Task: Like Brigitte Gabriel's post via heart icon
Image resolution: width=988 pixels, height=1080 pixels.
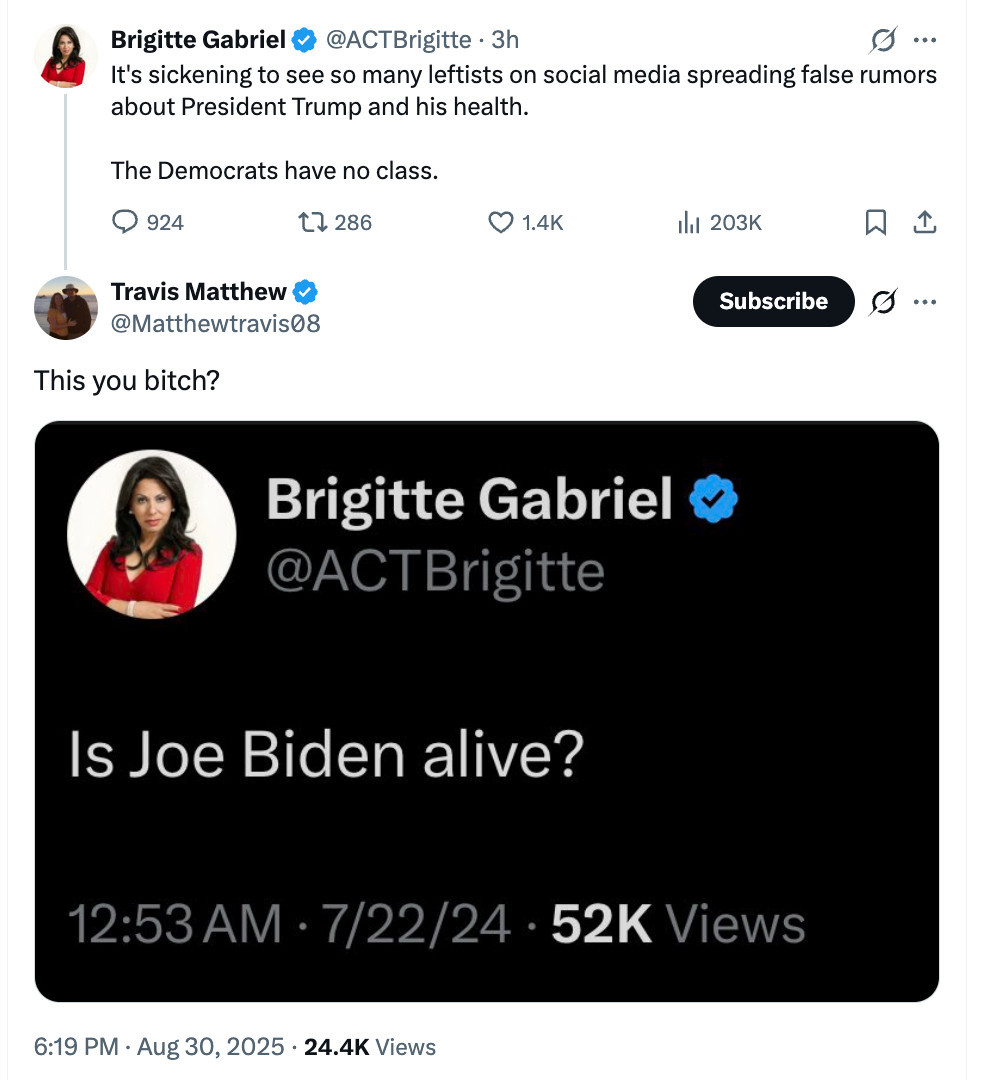Action: [500, 222]
